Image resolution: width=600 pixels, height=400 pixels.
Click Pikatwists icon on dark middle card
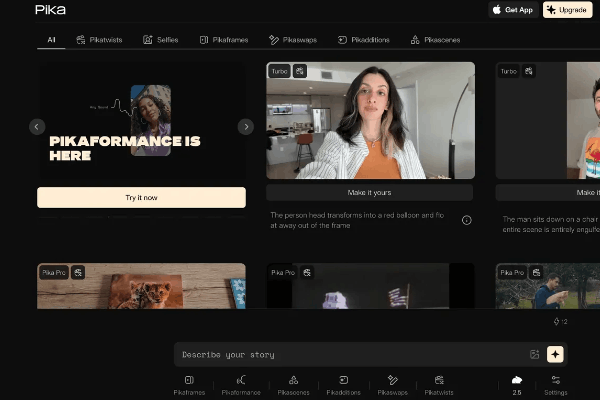(x=307, y=273)
